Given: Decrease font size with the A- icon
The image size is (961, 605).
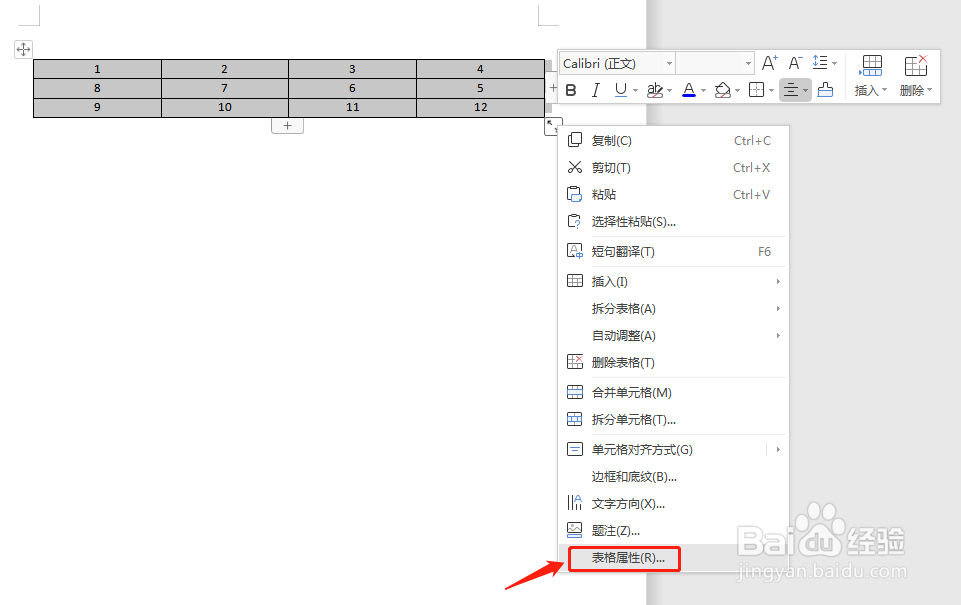Looking at the screenshot, I should [794, 62].
